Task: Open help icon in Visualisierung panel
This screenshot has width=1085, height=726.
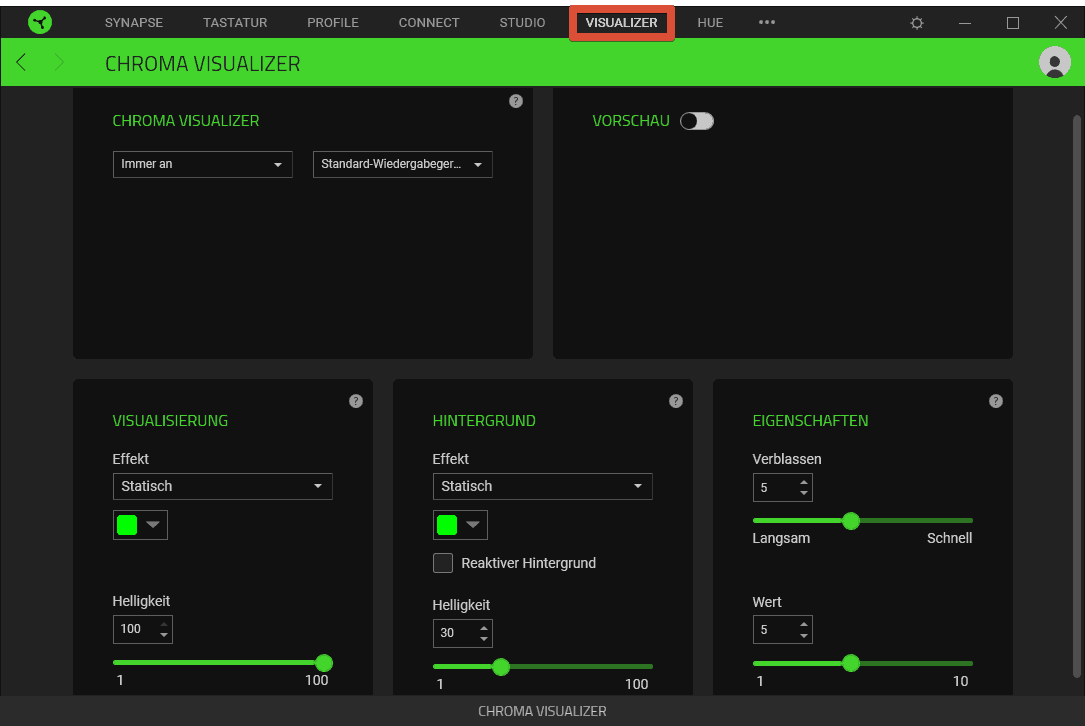Action: [x=356, y=401]
